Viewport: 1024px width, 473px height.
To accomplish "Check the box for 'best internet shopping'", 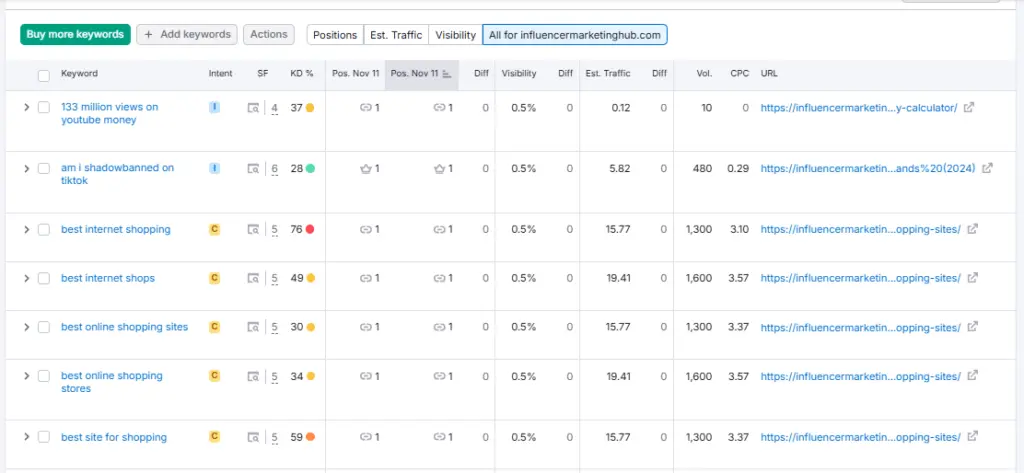I will tap(43, 230).
